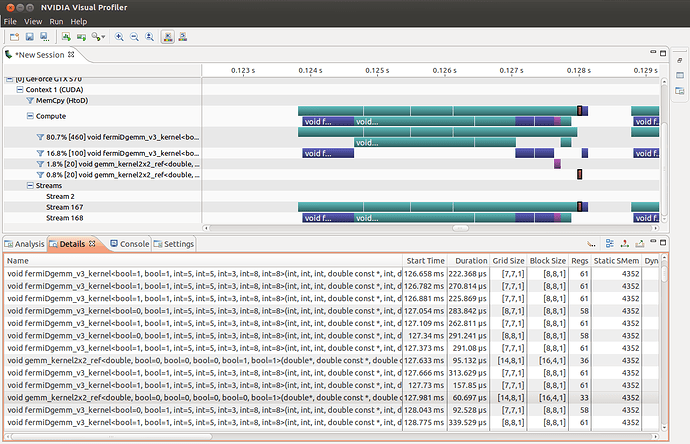
Task: Open the bottom window-view icon in right sidebar
Action: (680, 91)
